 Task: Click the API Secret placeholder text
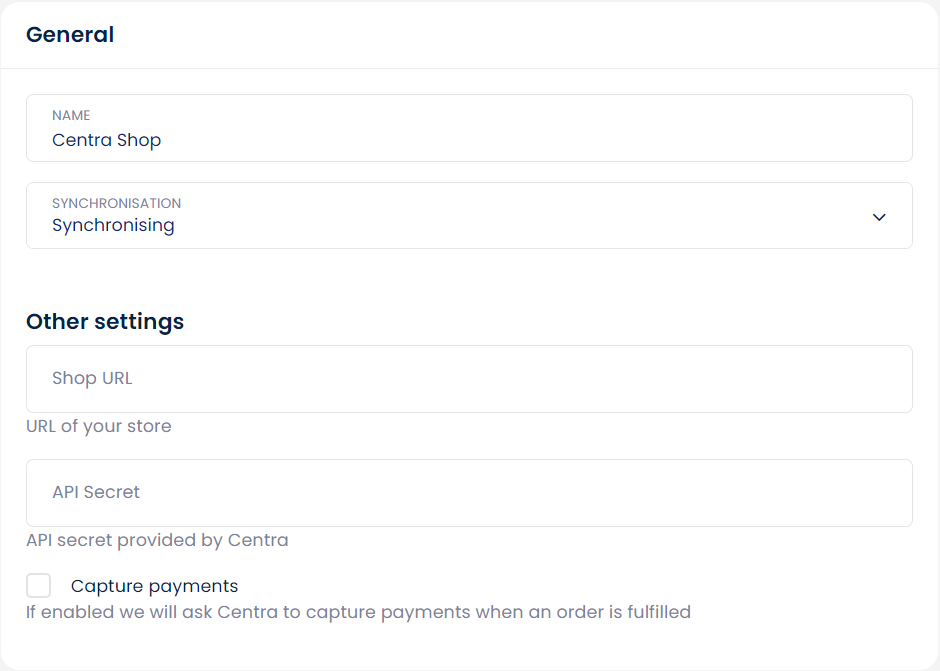(96, 493)
